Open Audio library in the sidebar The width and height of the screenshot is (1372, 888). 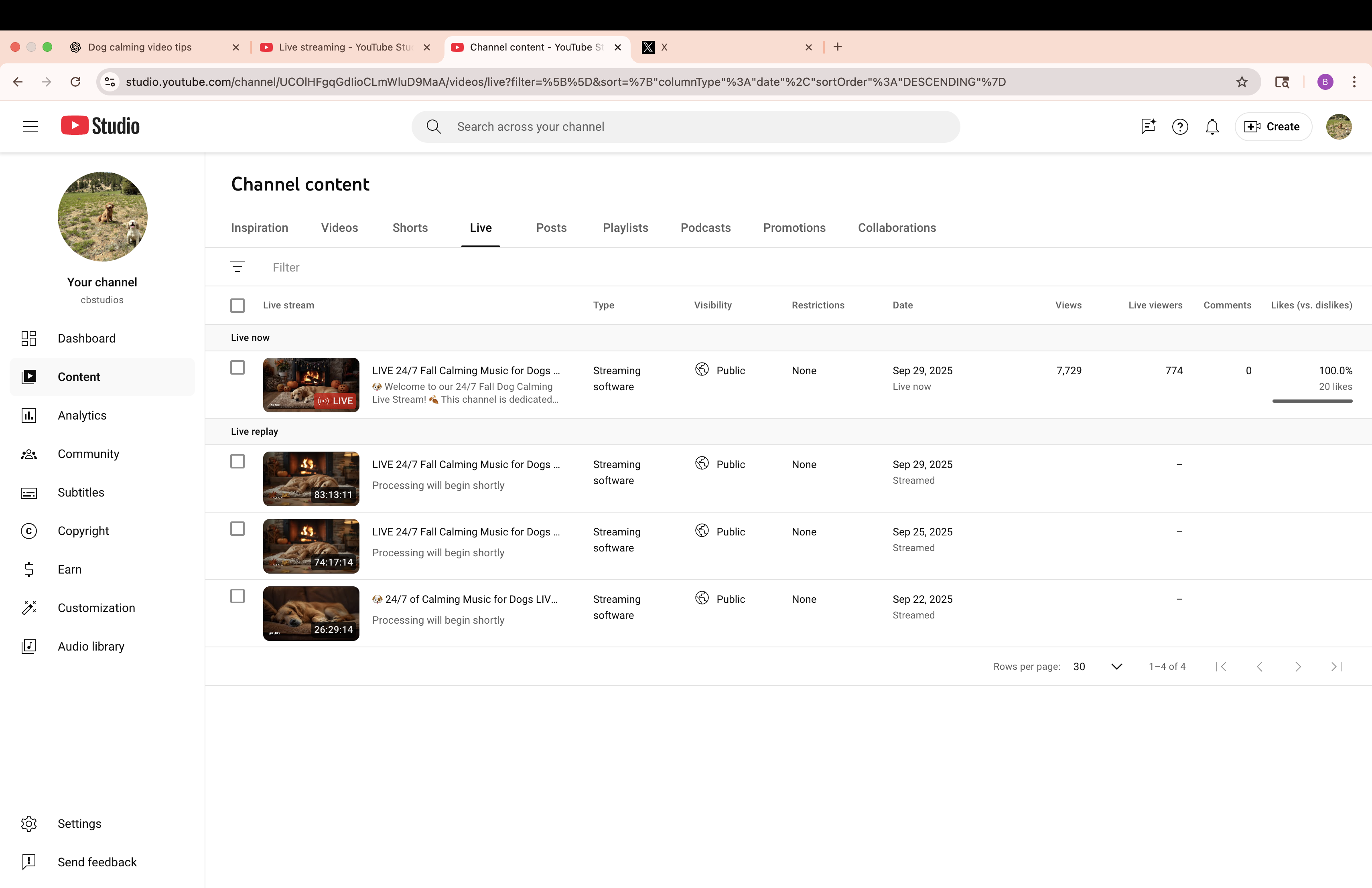pyautogui.click(x=91, y=647)
